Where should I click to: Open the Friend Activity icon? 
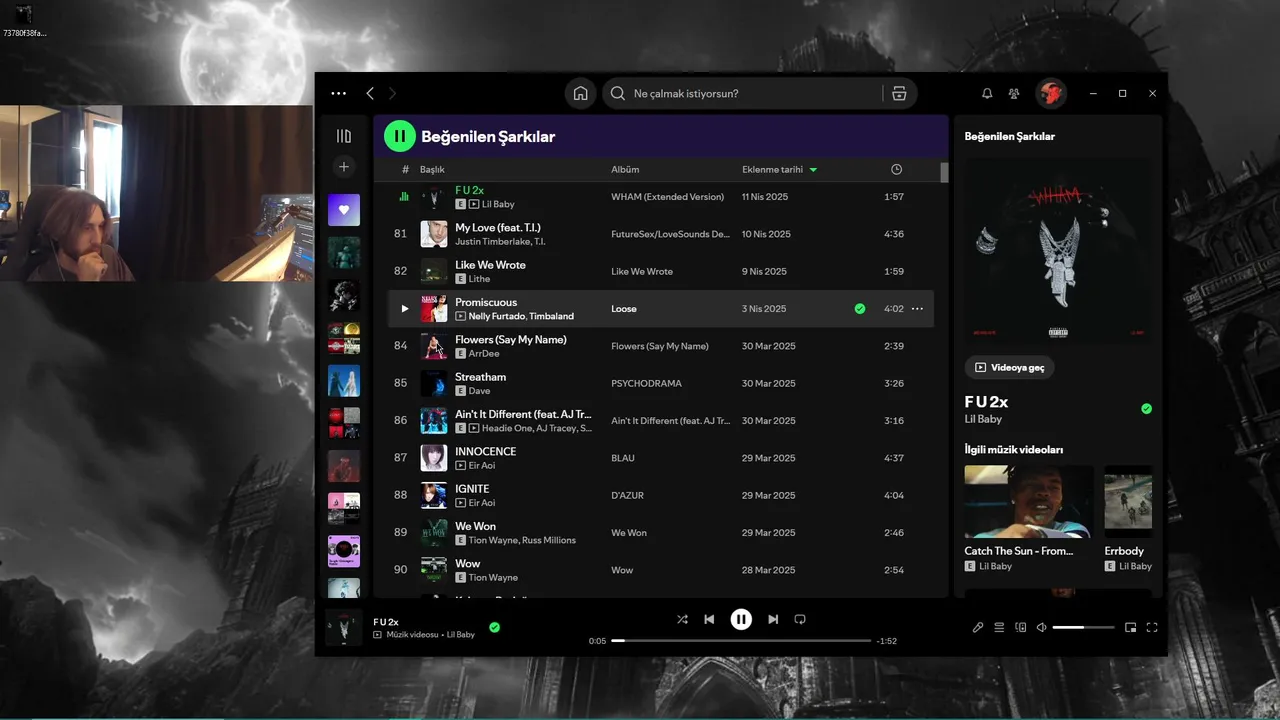pyautogui.click(x=1014, y=93)
